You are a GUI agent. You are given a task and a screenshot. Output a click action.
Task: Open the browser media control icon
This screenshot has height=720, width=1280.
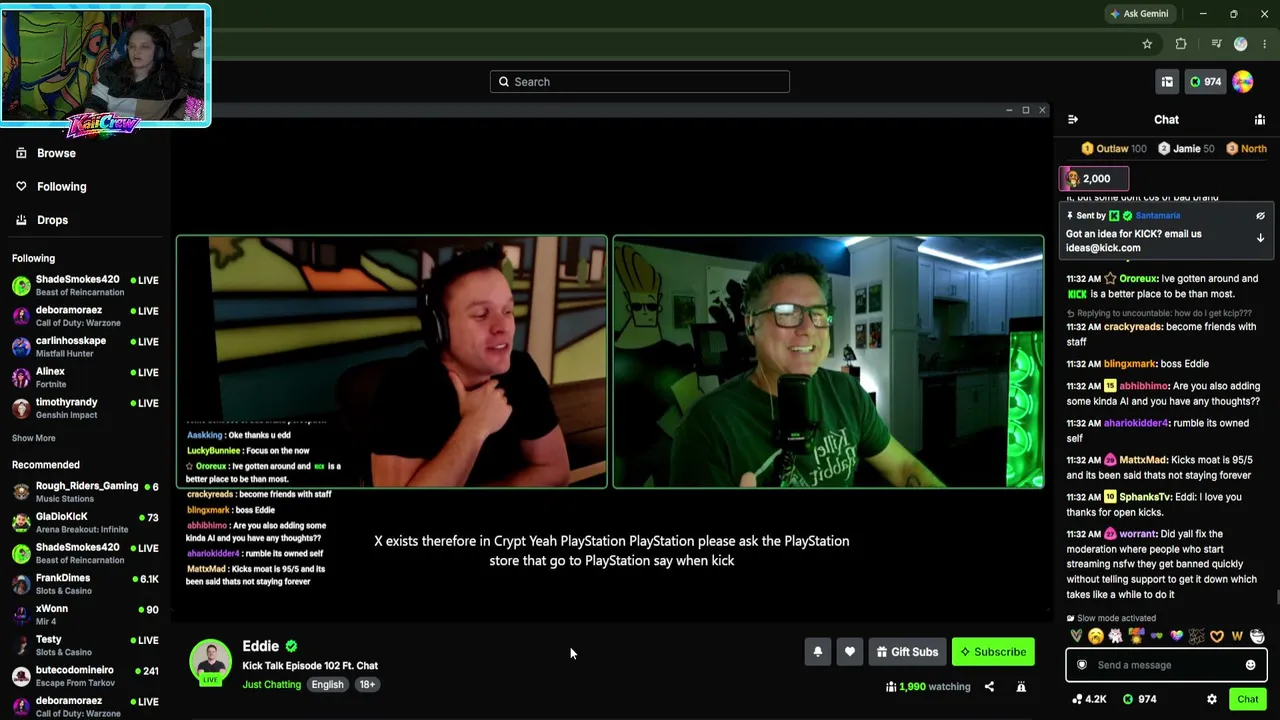1216,44
